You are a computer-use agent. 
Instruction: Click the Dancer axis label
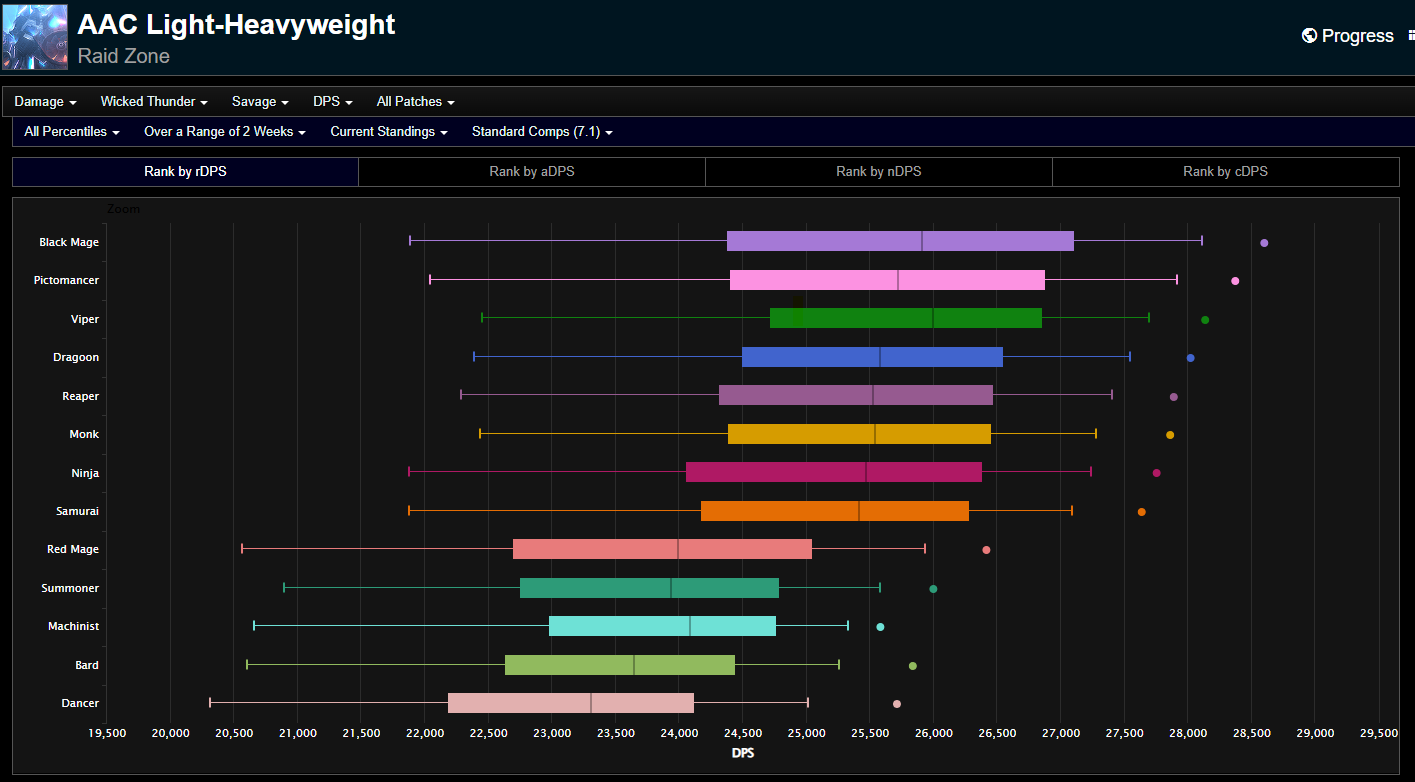click(80, 703)
